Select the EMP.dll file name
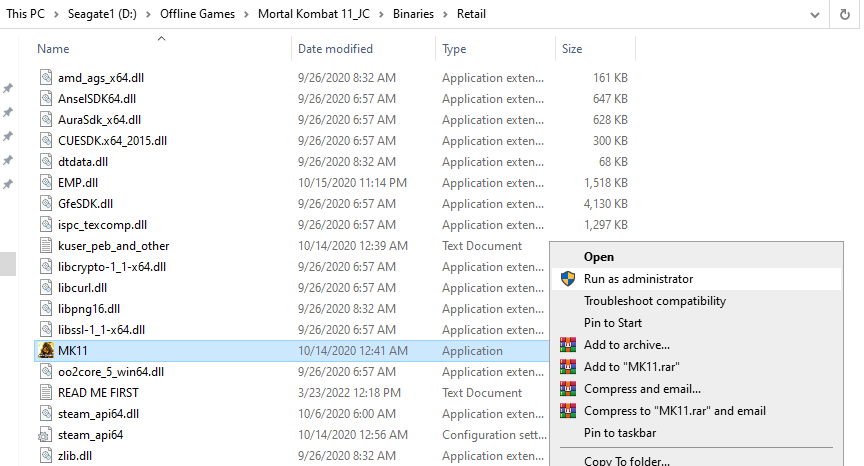The height and width of the screenshot is (466, 864). 78,183
